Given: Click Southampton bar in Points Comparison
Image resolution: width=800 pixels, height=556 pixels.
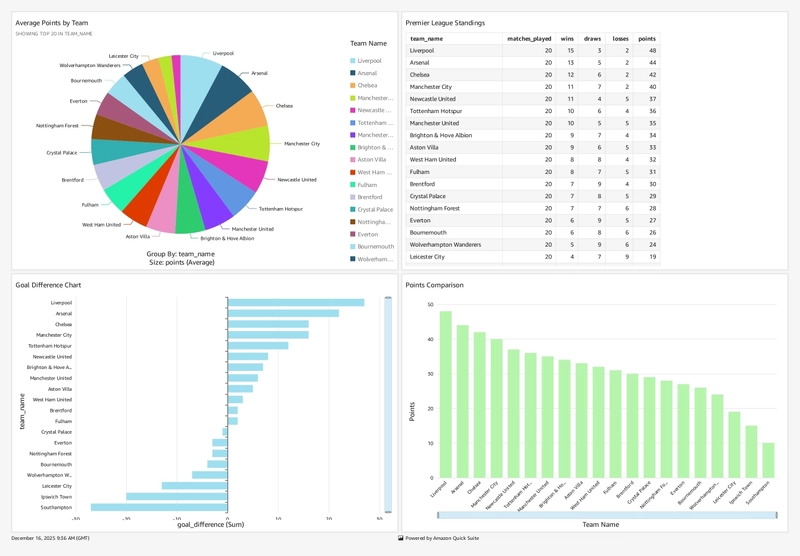Looking at the screenshot, I should pos(768,461).
